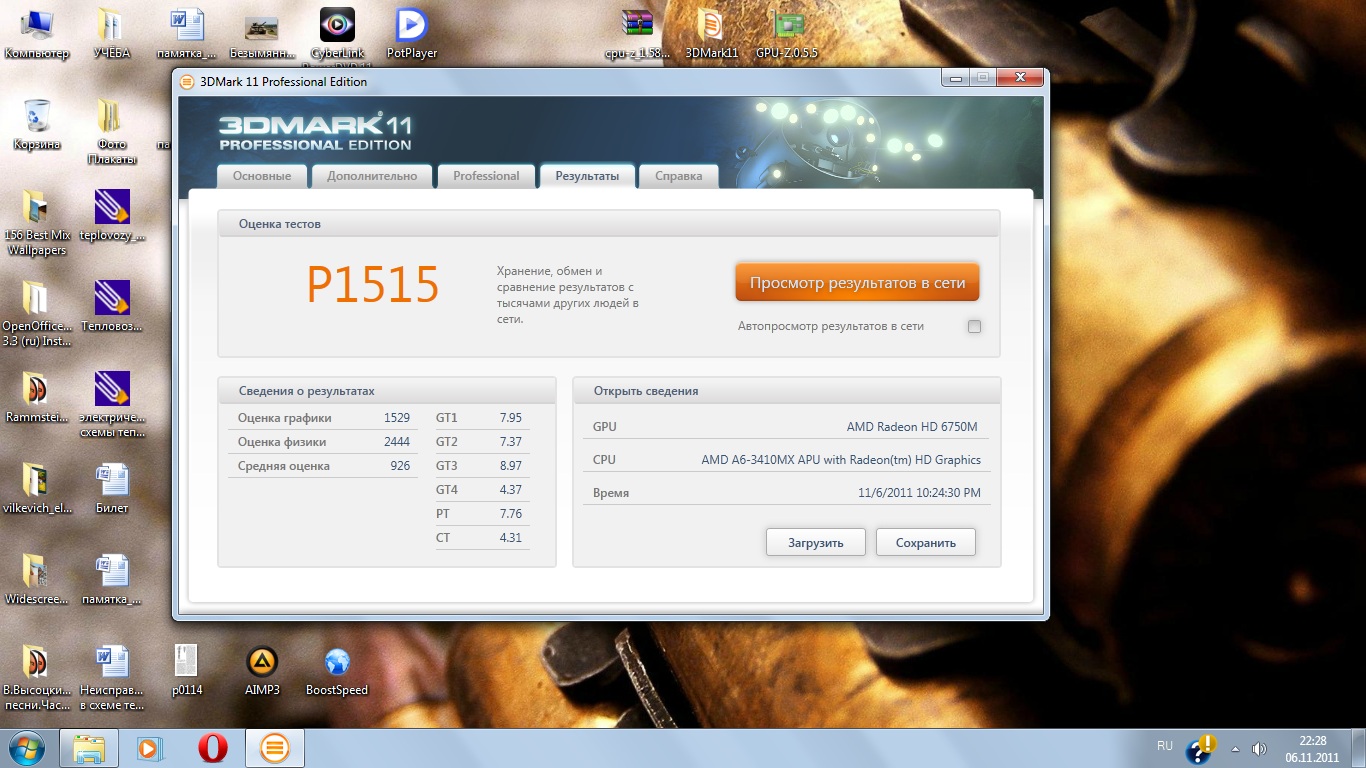Click the Оценка графики score 1529
The image size is (1366, 768).
[x=397, y=418]
